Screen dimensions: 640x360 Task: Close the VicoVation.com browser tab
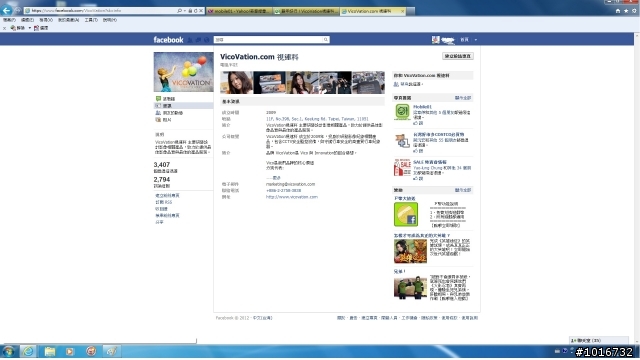tap(402, 11)
